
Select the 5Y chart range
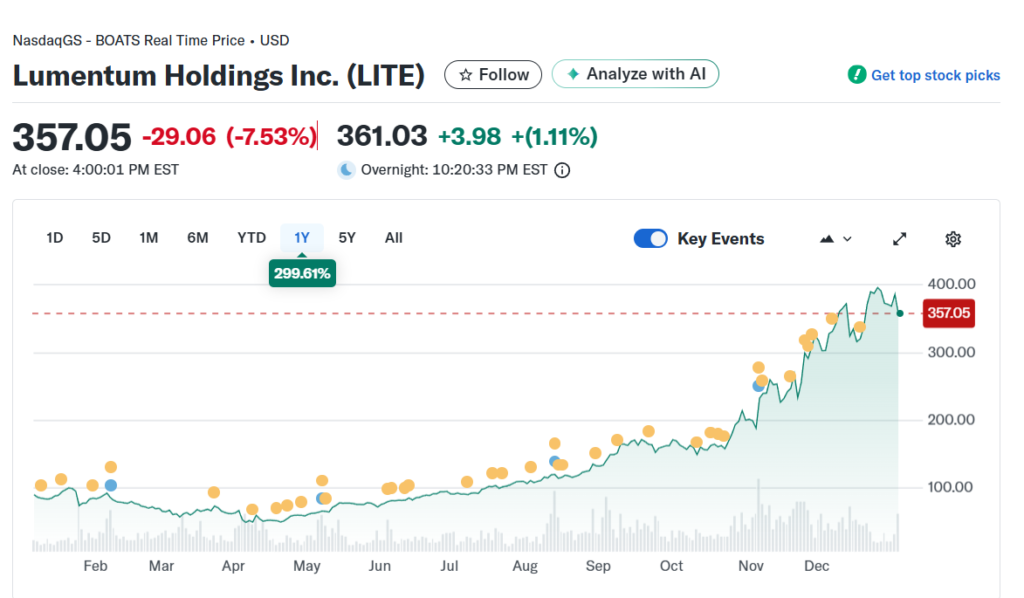pyautogui.click(x=347, y=238)
